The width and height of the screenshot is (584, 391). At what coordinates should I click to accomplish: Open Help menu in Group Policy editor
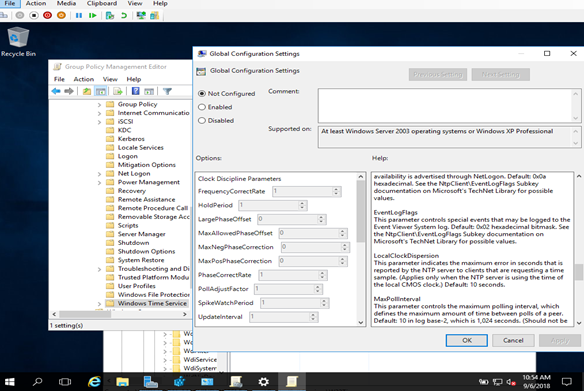pos(134,79)
